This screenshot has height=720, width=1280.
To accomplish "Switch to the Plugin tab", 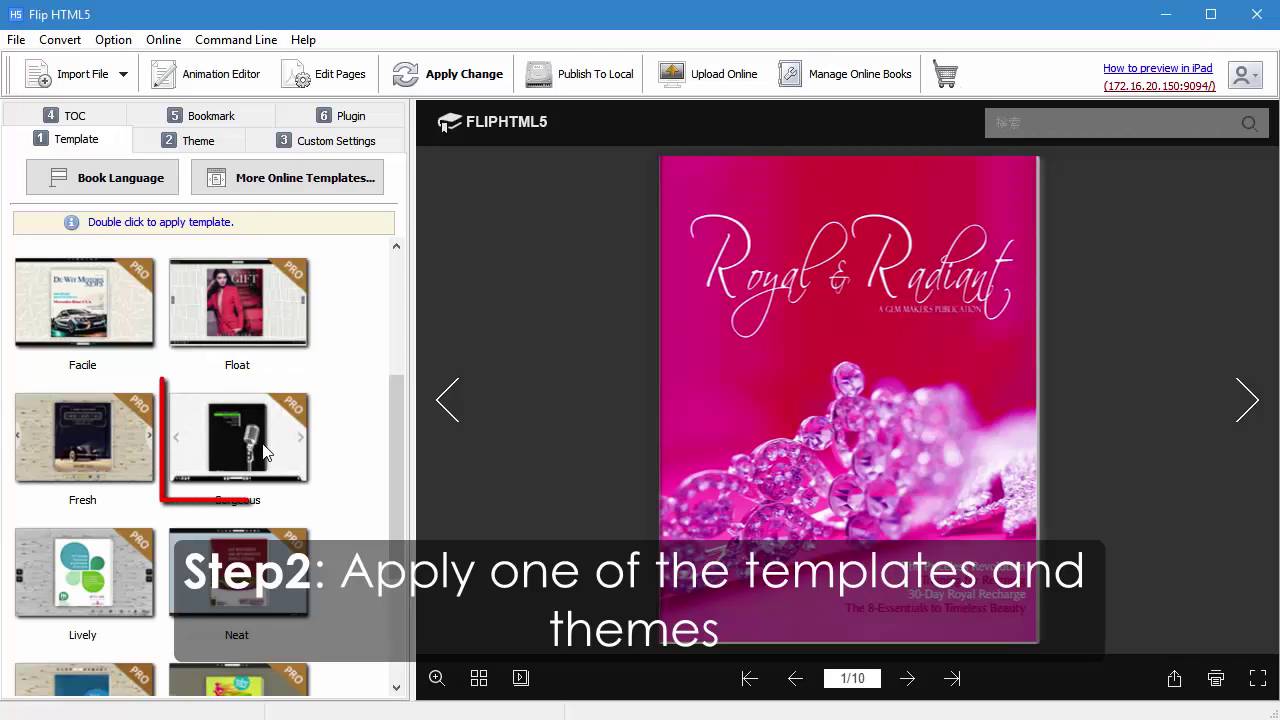I will (340, 115).
